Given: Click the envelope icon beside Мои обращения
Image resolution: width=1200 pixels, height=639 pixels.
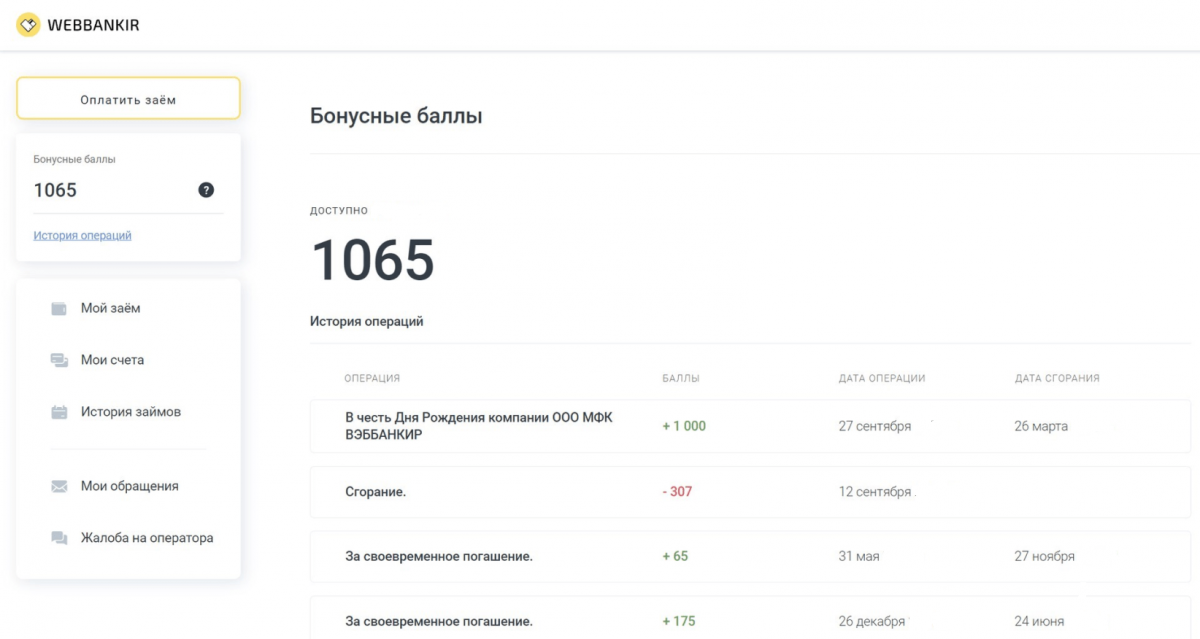Looking at the screenshot, I should (x=59, y=486).
